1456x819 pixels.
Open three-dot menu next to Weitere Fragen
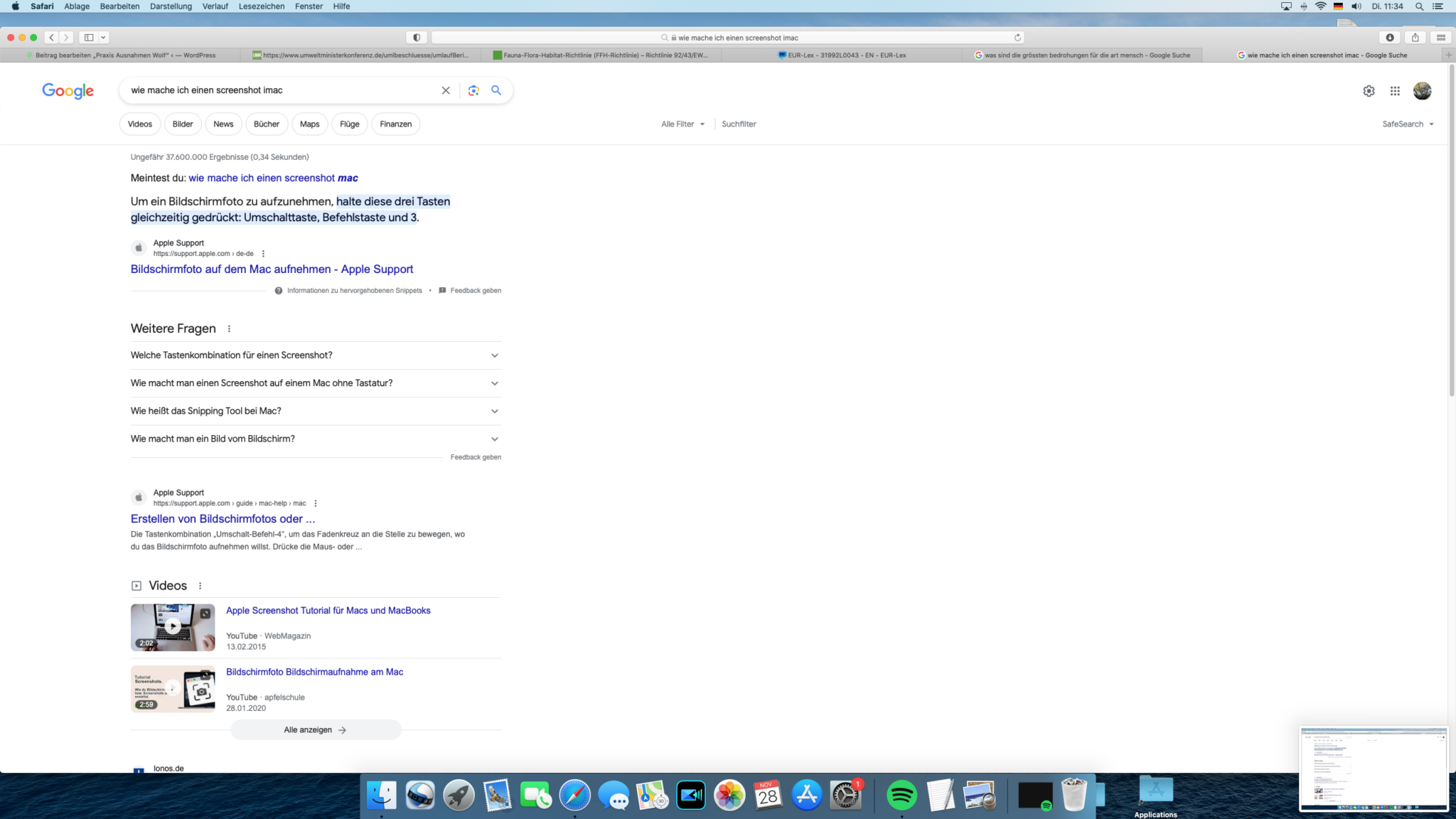click(229, 328)
